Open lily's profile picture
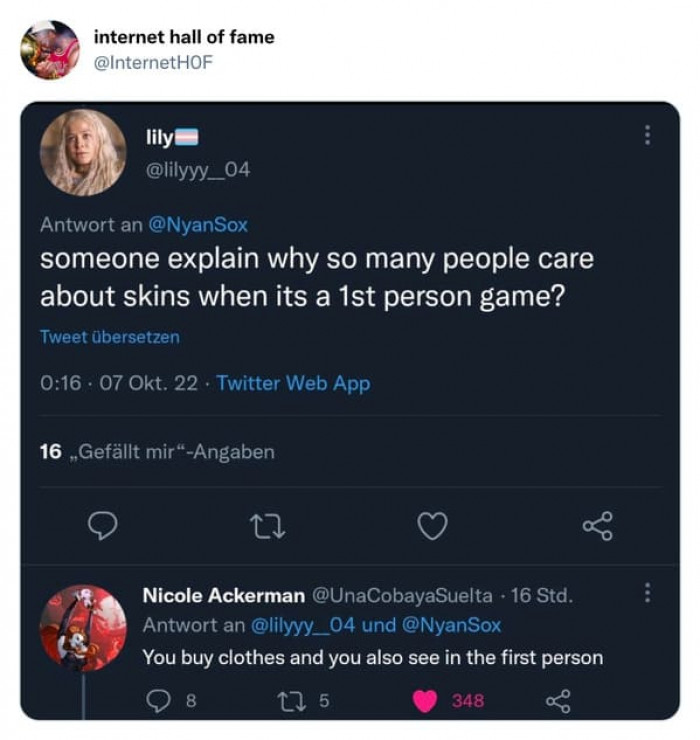This screenshot has height=740, width=700. tap(83, 152)
